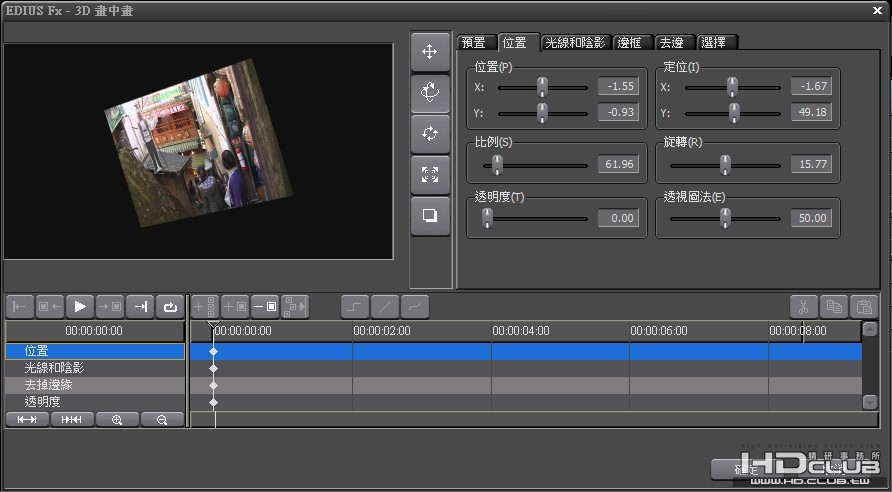Edit 透明度 value field 0.00

(x=618, y=218)
